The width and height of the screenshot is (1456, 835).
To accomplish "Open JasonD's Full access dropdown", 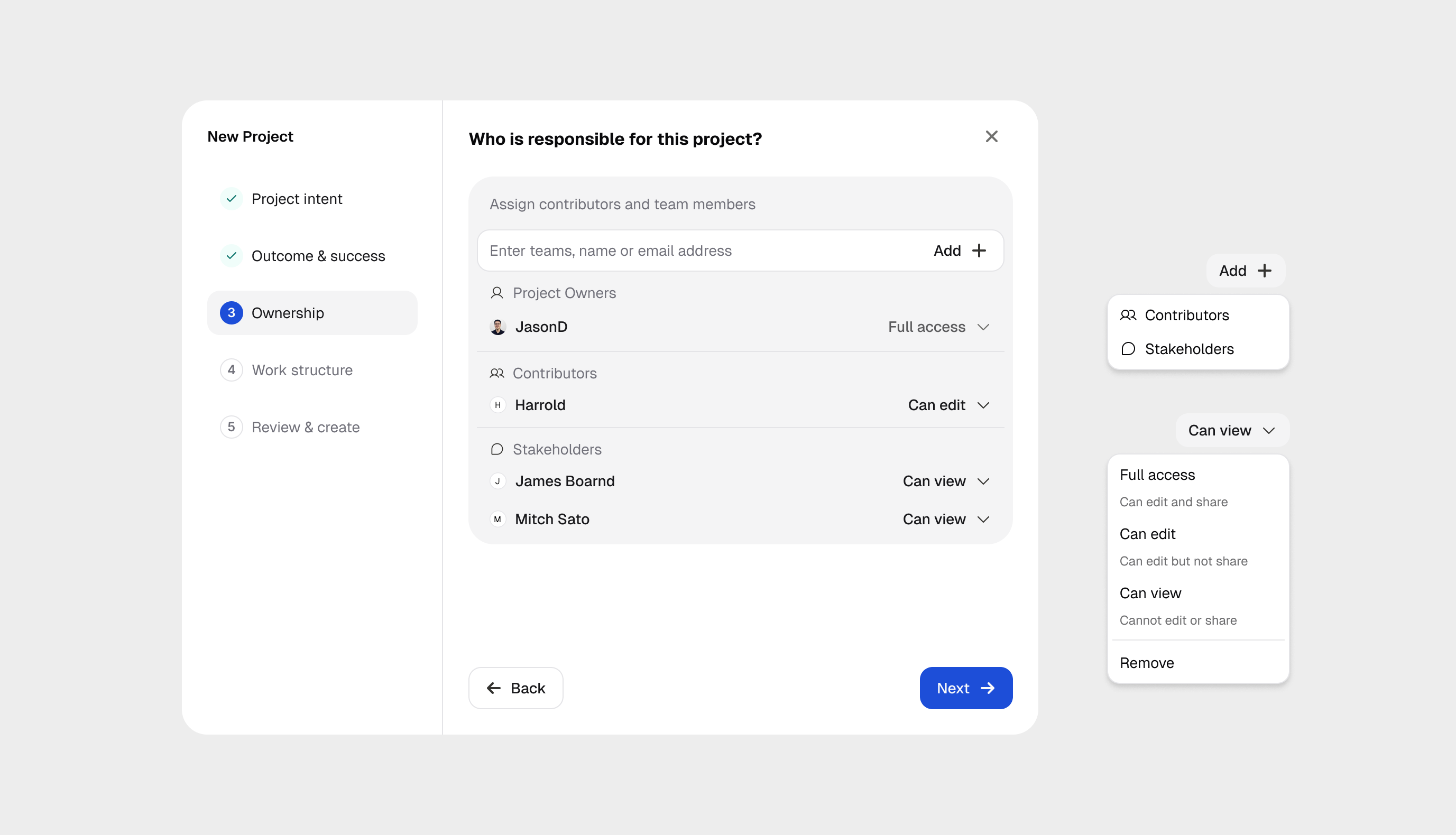I will point(939,327).
